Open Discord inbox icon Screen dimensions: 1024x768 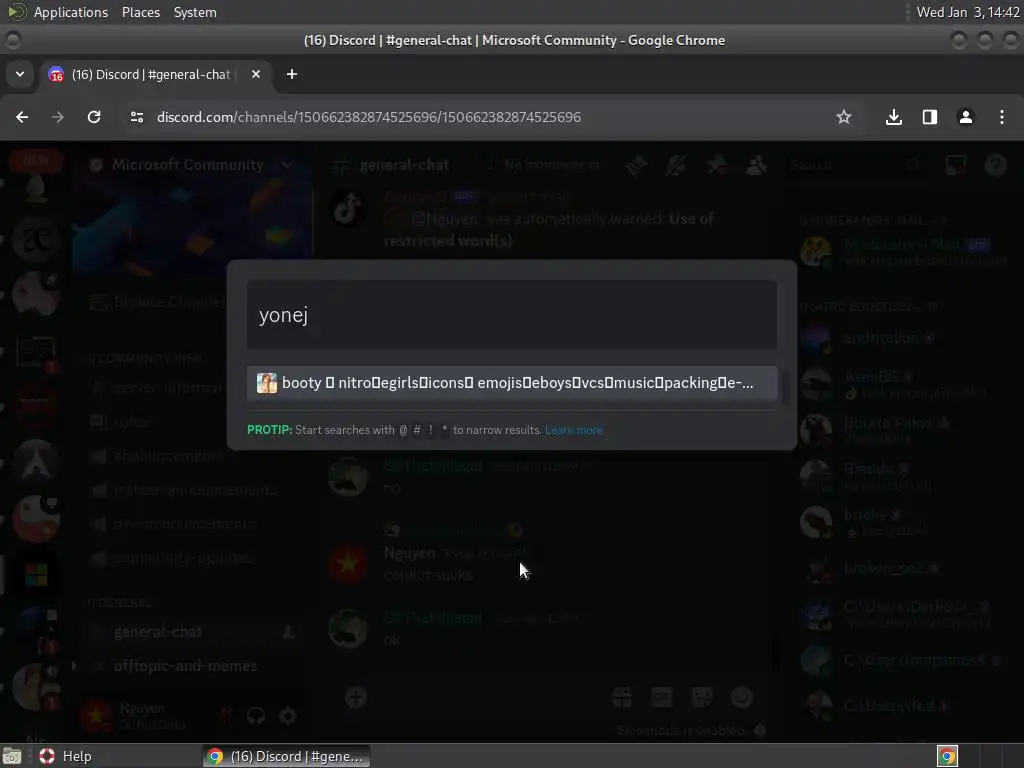tap(956, 165)
